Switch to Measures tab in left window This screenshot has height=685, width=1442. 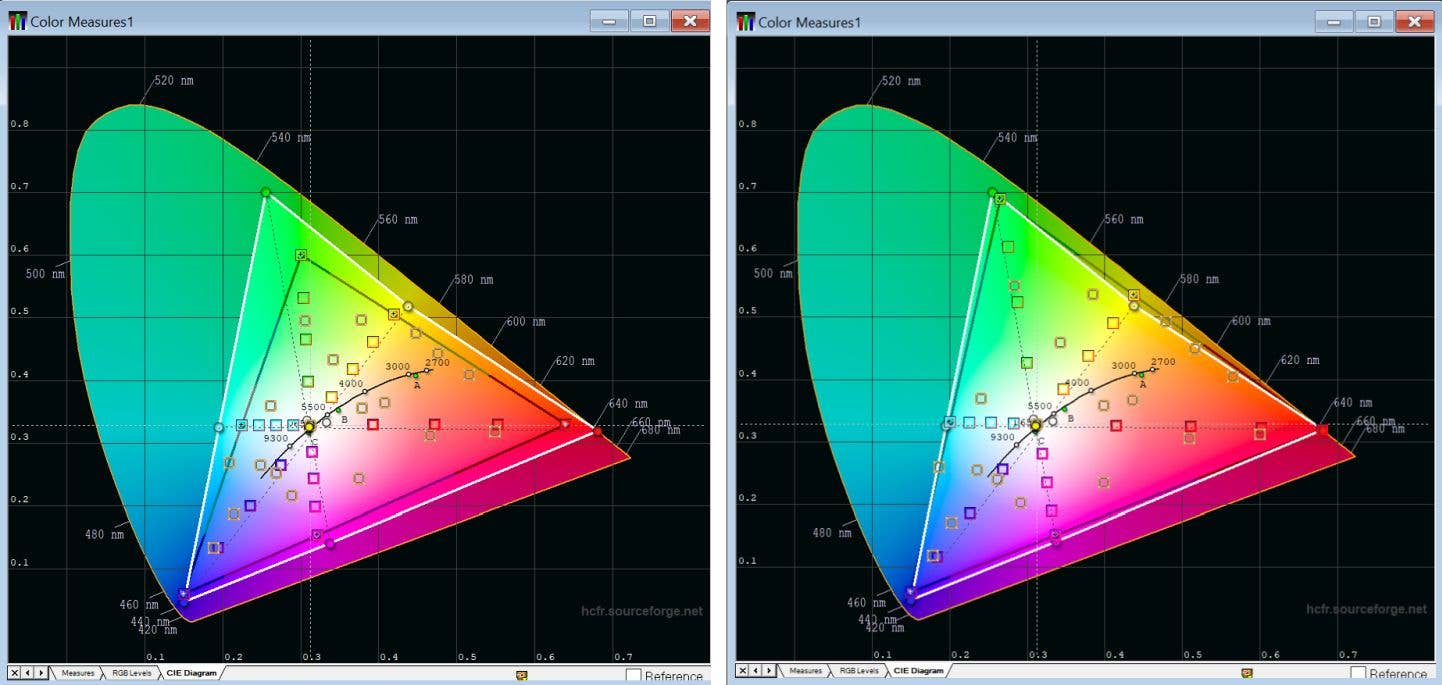[77, 673]
